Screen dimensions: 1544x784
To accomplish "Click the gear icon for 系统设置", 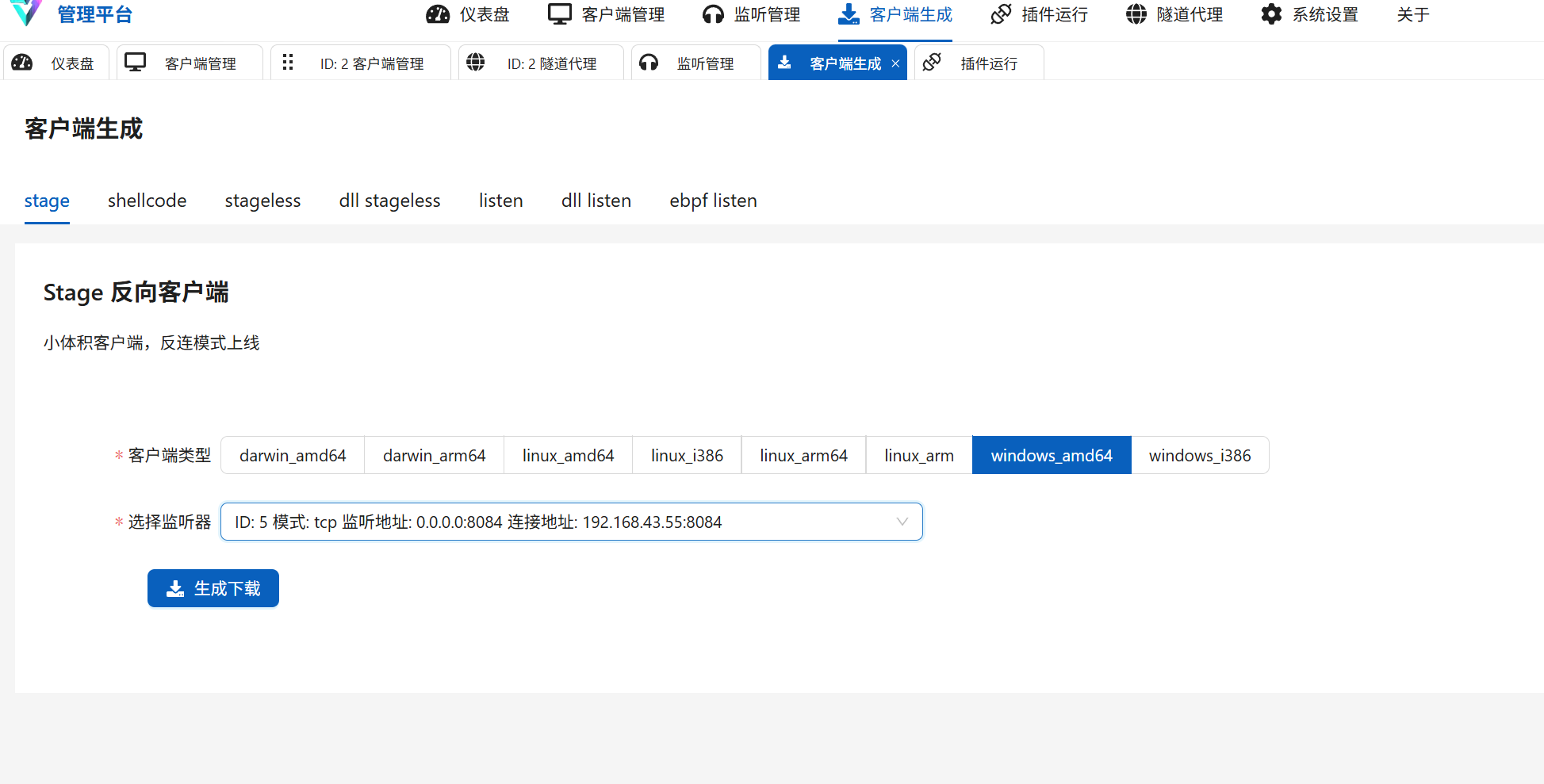I will click(x=1271, y=14).
